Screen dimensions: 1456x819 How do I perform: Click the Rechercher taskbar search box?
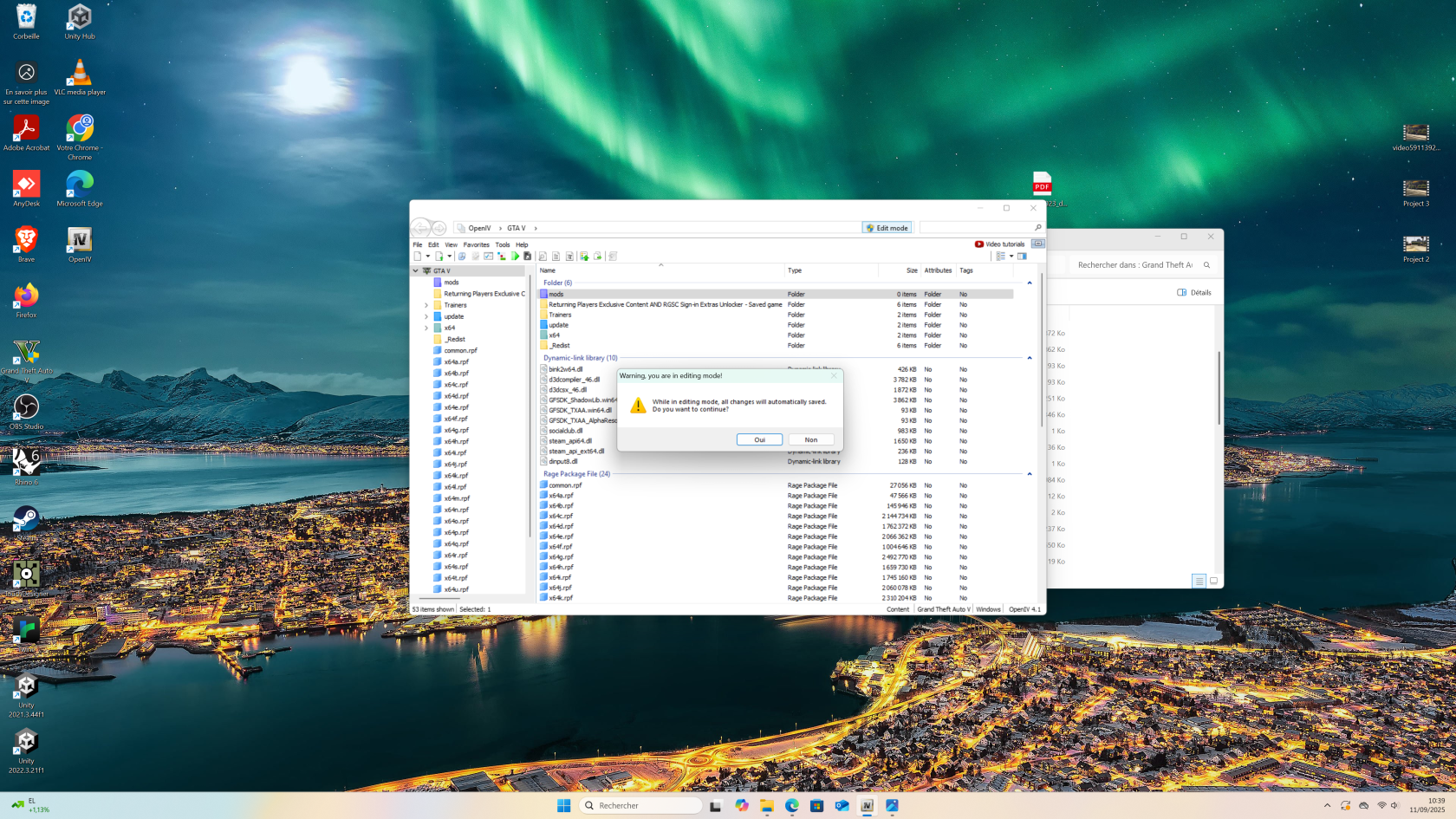pos(640,806)
